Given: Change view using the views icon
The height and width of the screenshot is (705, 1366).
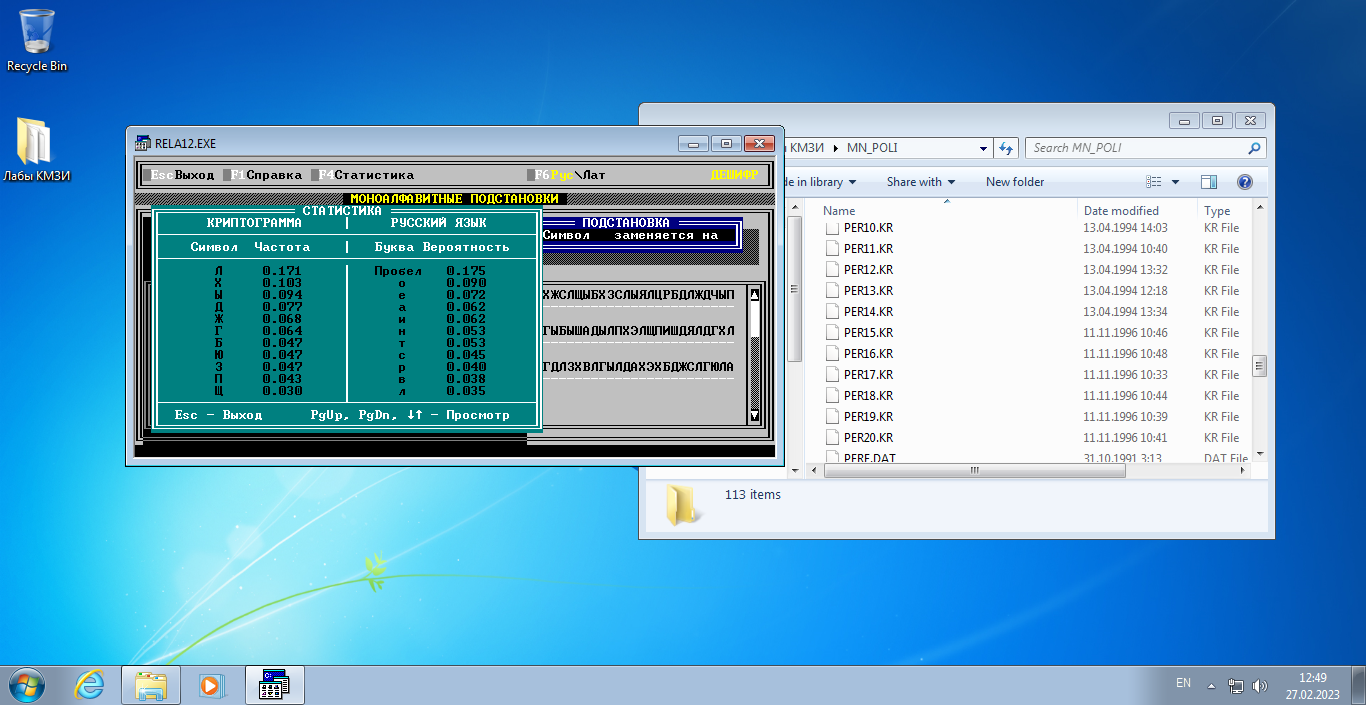Looking at the screenshot, I should [1154, 182].
